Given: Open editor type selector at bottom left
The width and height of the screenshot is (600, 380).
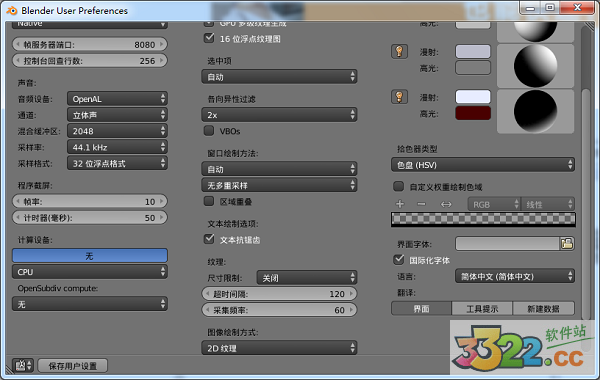Looking at the screenshot, I should point(23,365).
